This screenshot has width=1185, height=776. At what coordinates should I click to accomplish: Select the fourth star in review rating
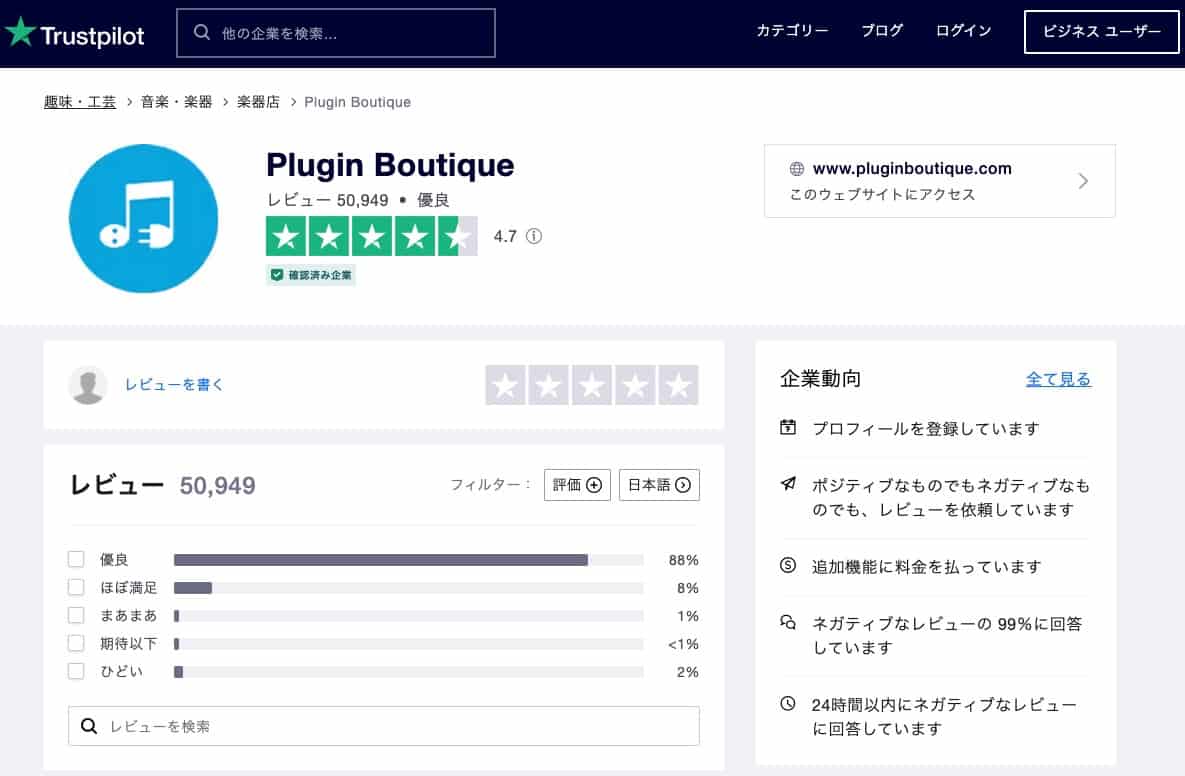(x=635, y=385)
